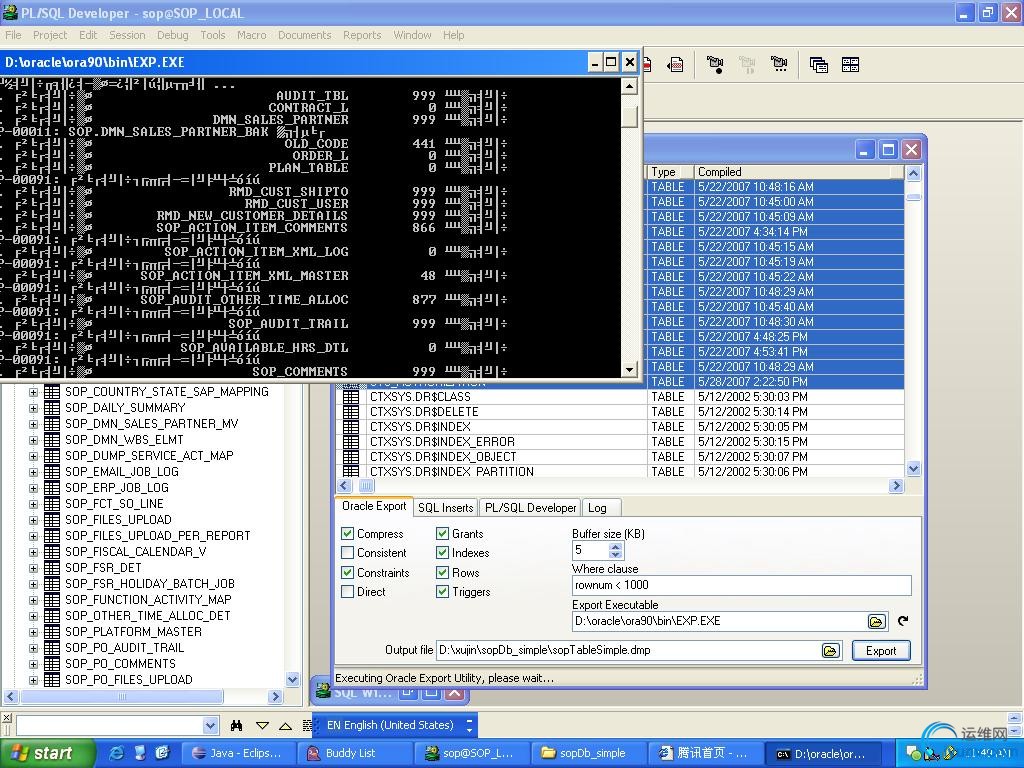
Task: Enable the Consistent checkbox
Action: pos(347,552)
